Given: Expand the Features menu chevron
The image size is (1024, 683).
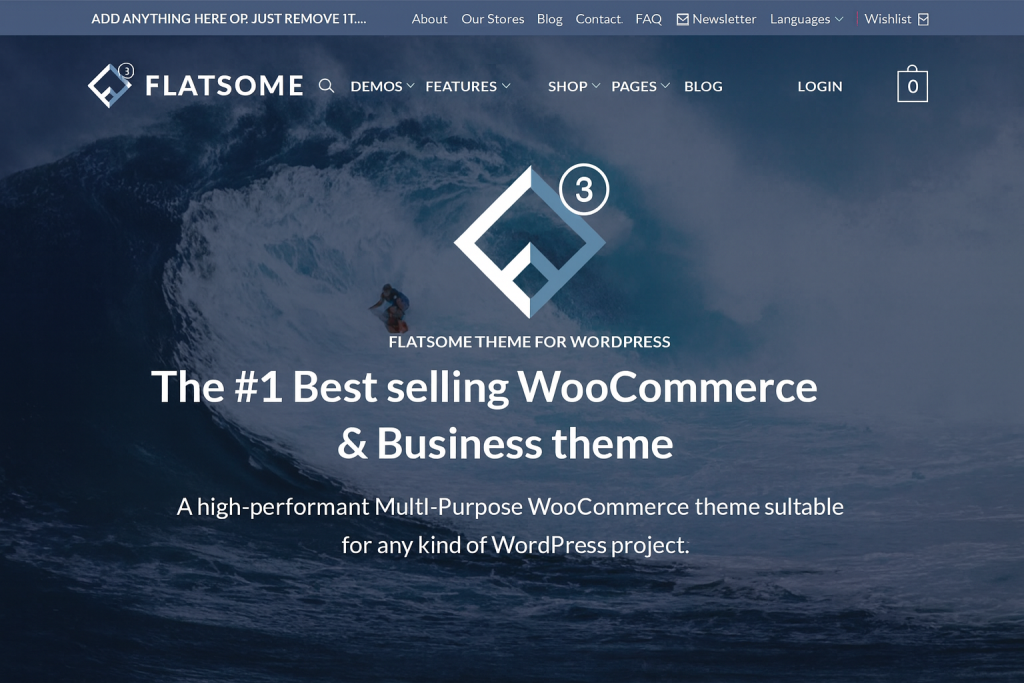Looking at the screenshot, I should tap(506, 86).
